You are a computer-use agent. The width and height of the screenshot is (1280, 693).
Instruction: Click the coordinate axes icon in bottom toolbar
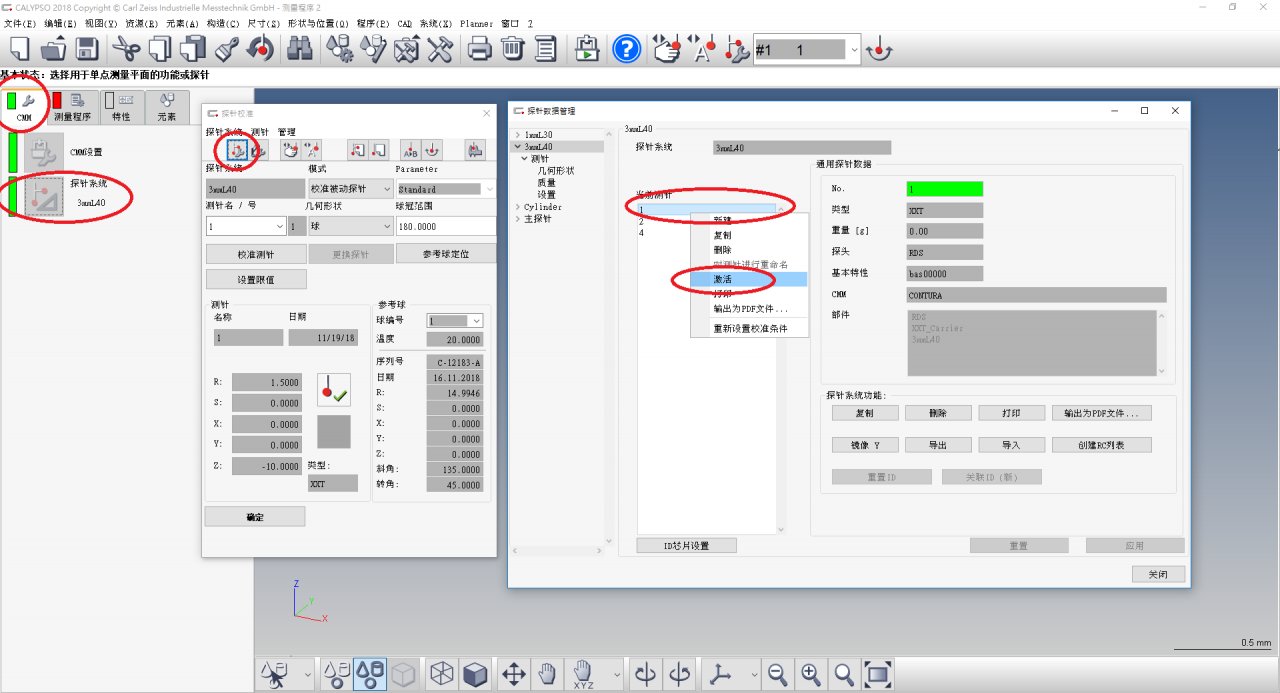(x=721, y=675)
